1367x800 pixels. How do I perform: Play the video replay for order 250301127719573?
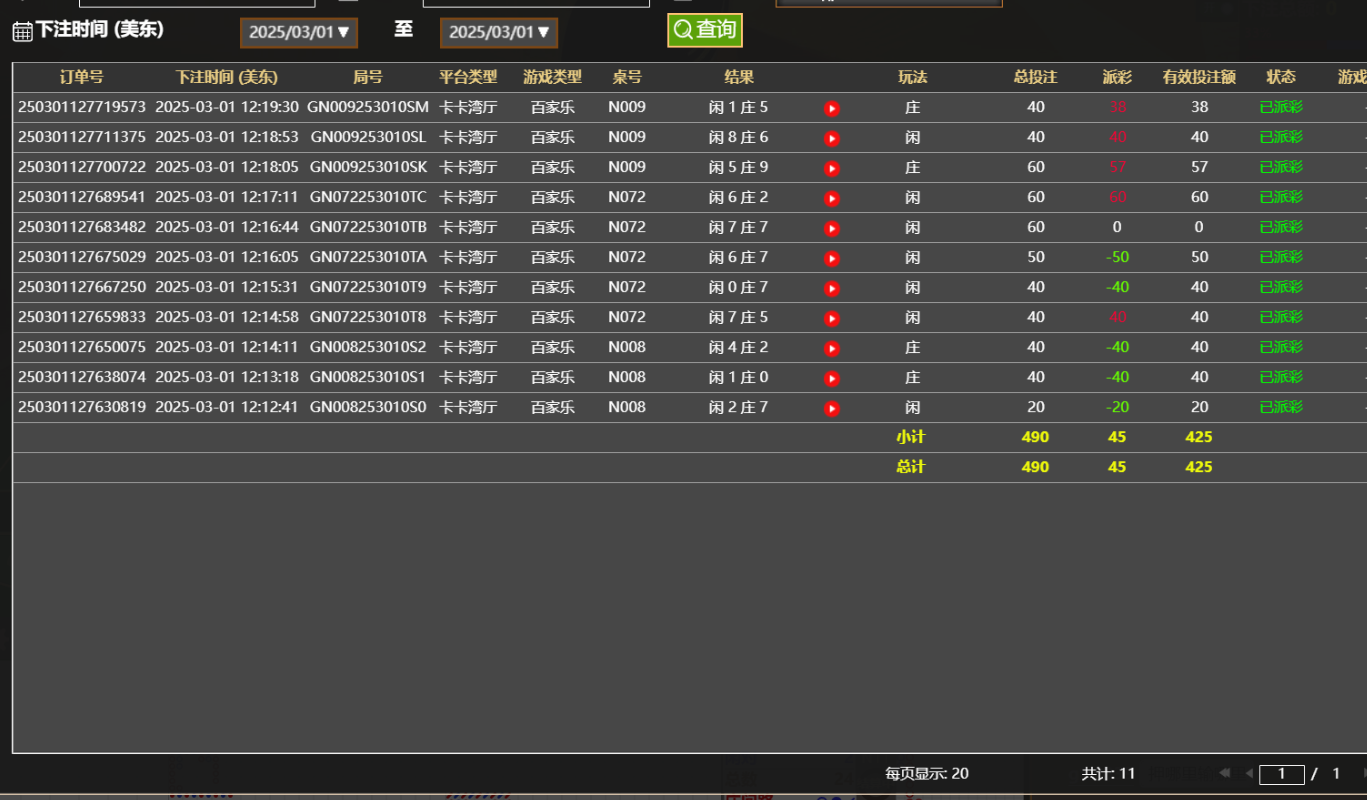tap(831, 107)
